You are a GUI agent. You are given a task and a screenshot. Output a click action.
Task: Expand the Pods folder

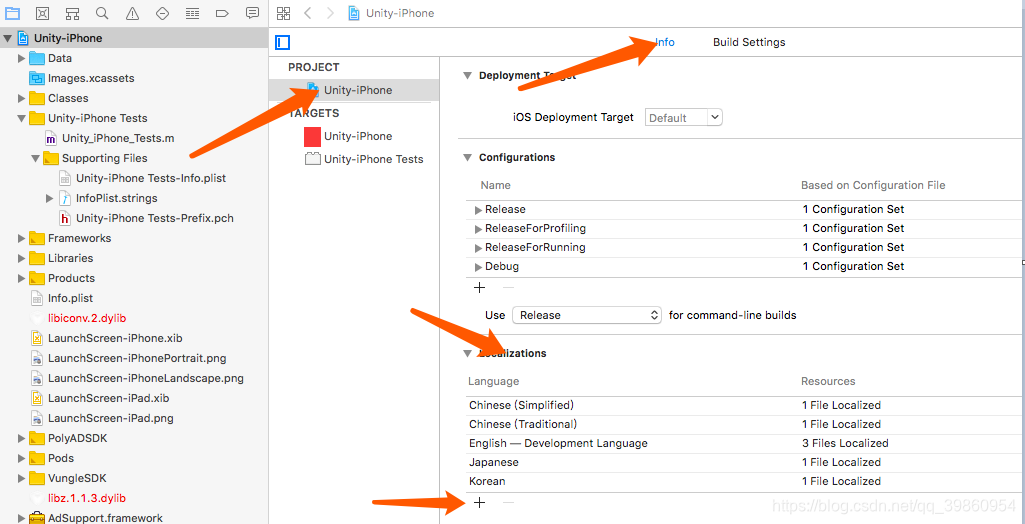(22, 458)
